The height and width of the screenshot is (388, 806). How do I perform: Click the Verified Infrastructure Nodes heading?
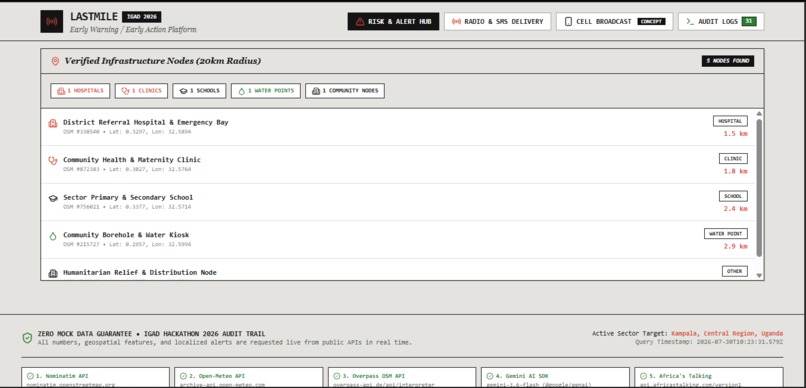(x=162, y=61)
